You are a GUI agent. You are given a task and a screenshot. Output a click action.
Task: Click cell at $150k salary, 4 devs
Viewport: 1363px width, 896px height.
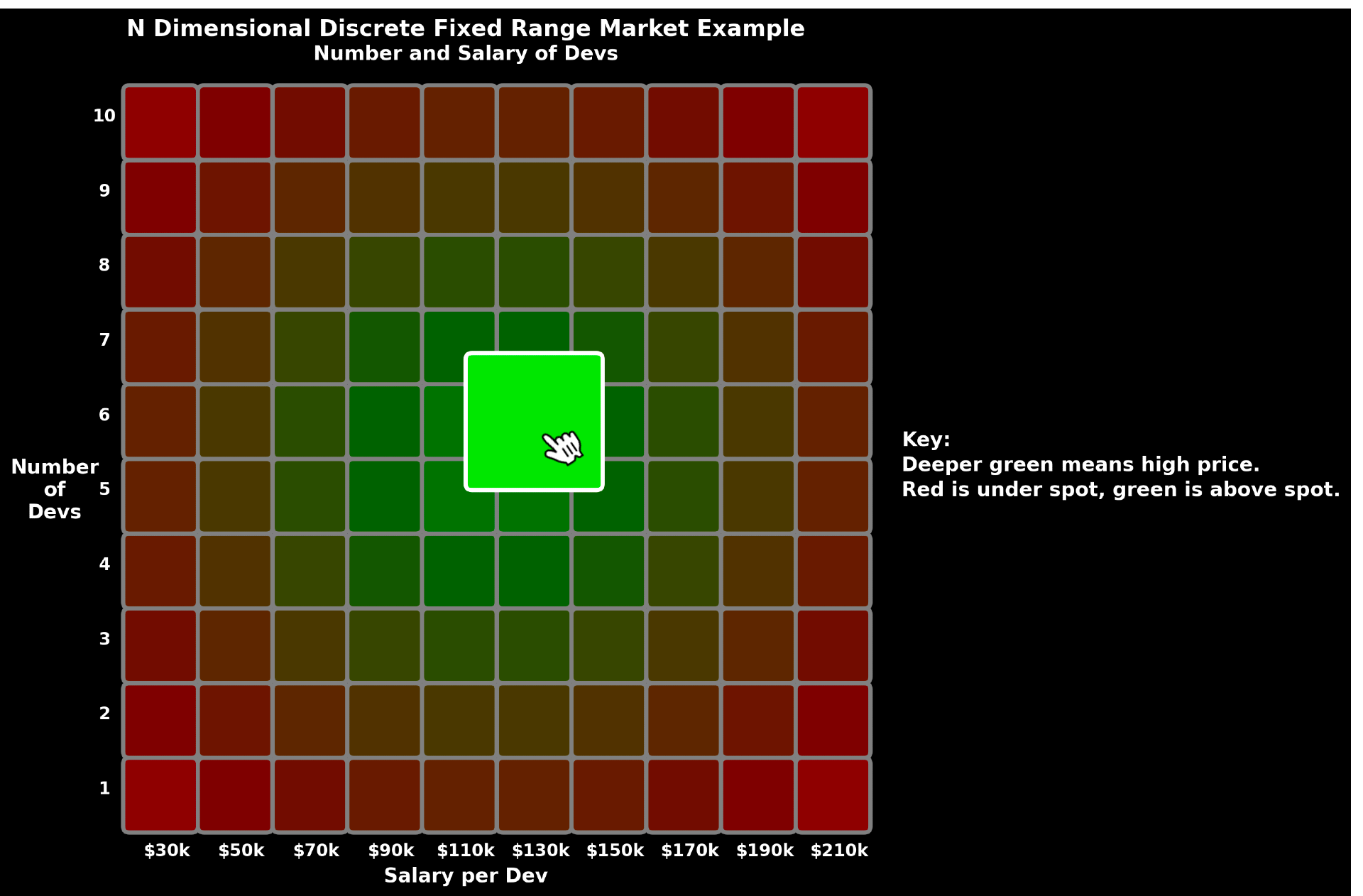tap(609, 571)
